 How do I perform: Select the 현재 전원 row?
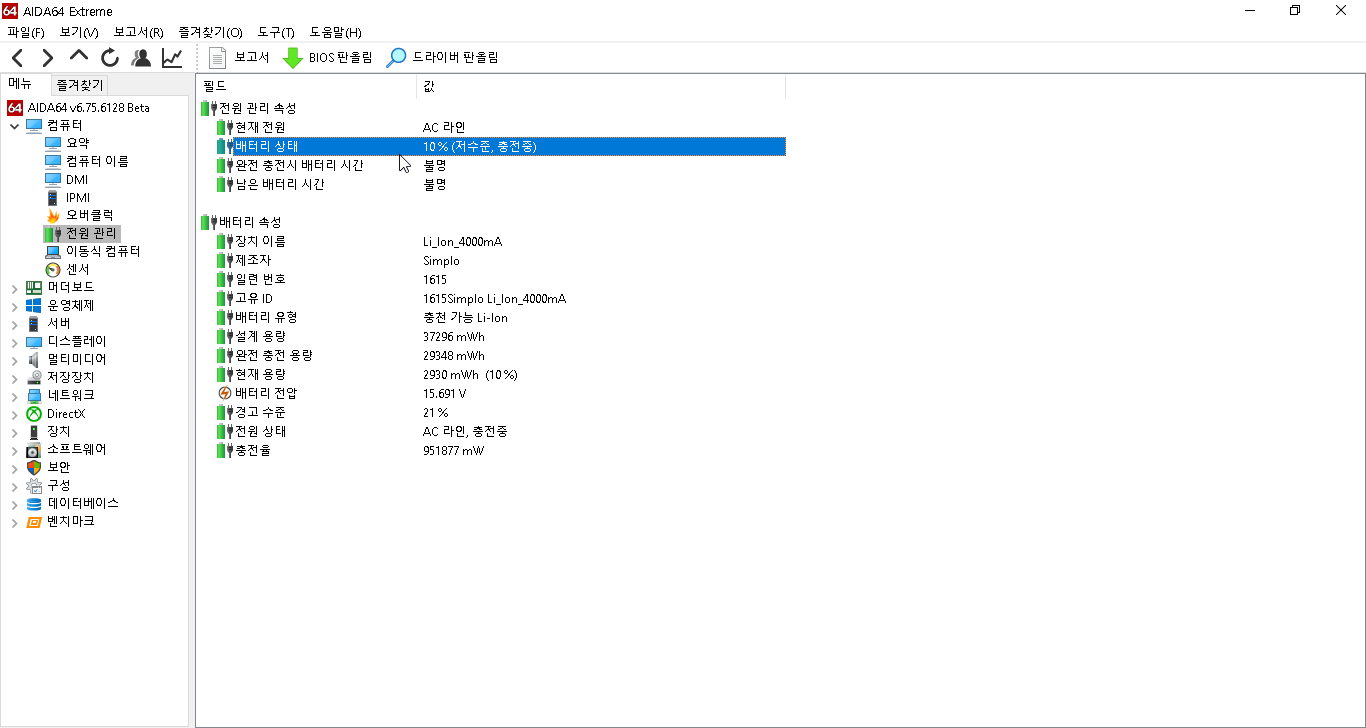[500, 127]
